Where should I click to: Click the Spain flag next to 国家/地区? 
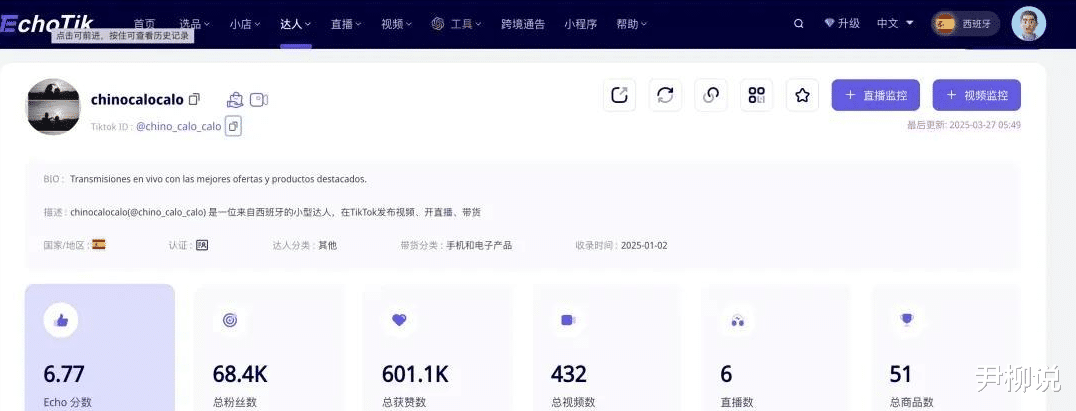99,244
